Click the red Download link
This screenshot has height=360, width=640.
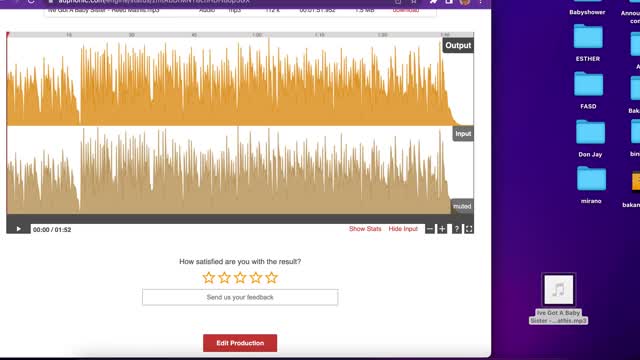406,10
